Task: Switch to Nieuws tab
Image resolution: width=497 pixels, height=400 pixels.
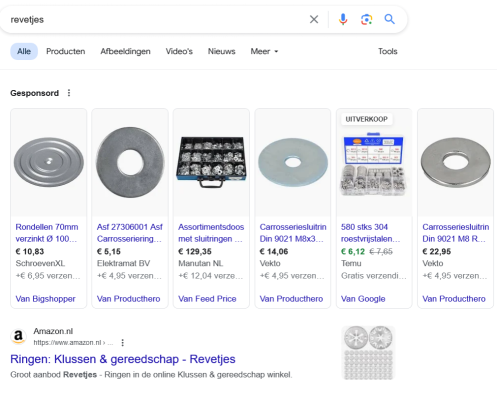Action: (221, 51)
